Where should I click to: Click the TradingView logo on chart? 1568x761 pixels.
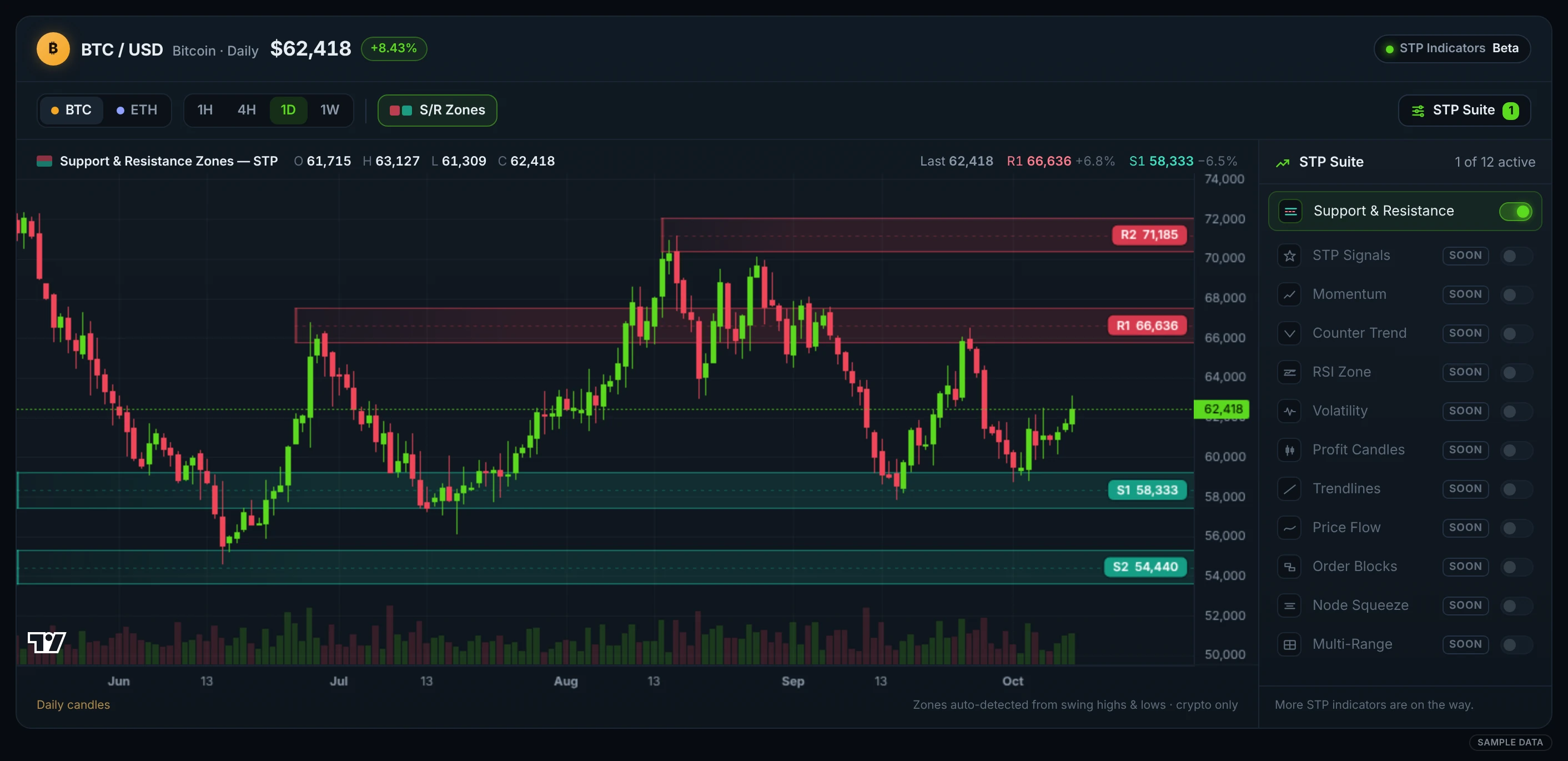pyautogui.click(x=47, y=642)
